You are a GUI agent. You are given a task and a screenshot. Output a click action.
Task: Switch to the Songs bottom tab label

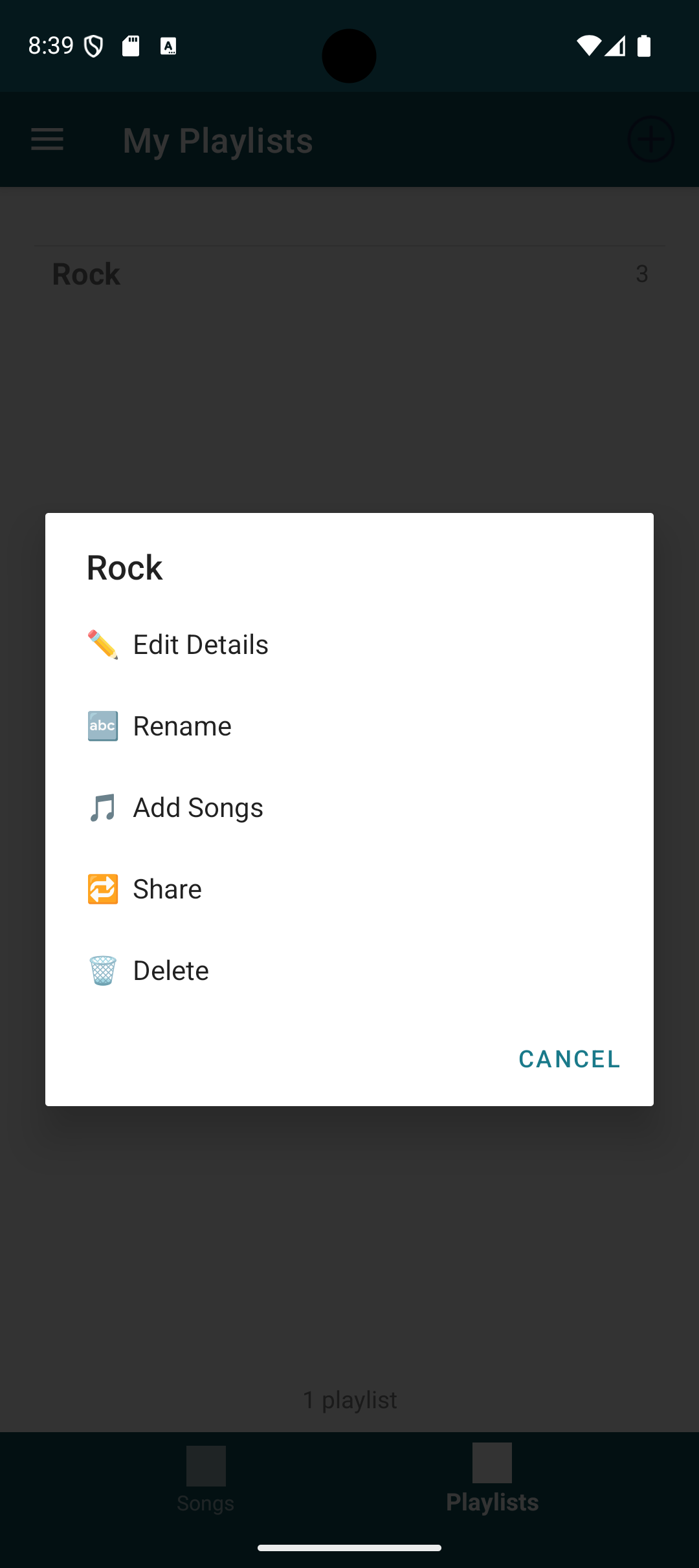(206, 1503)
